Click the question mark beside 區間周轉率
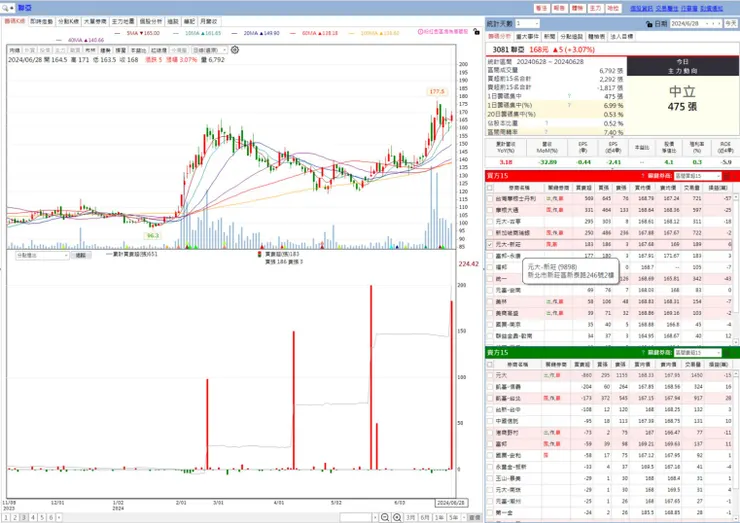 tap(546, 132)
